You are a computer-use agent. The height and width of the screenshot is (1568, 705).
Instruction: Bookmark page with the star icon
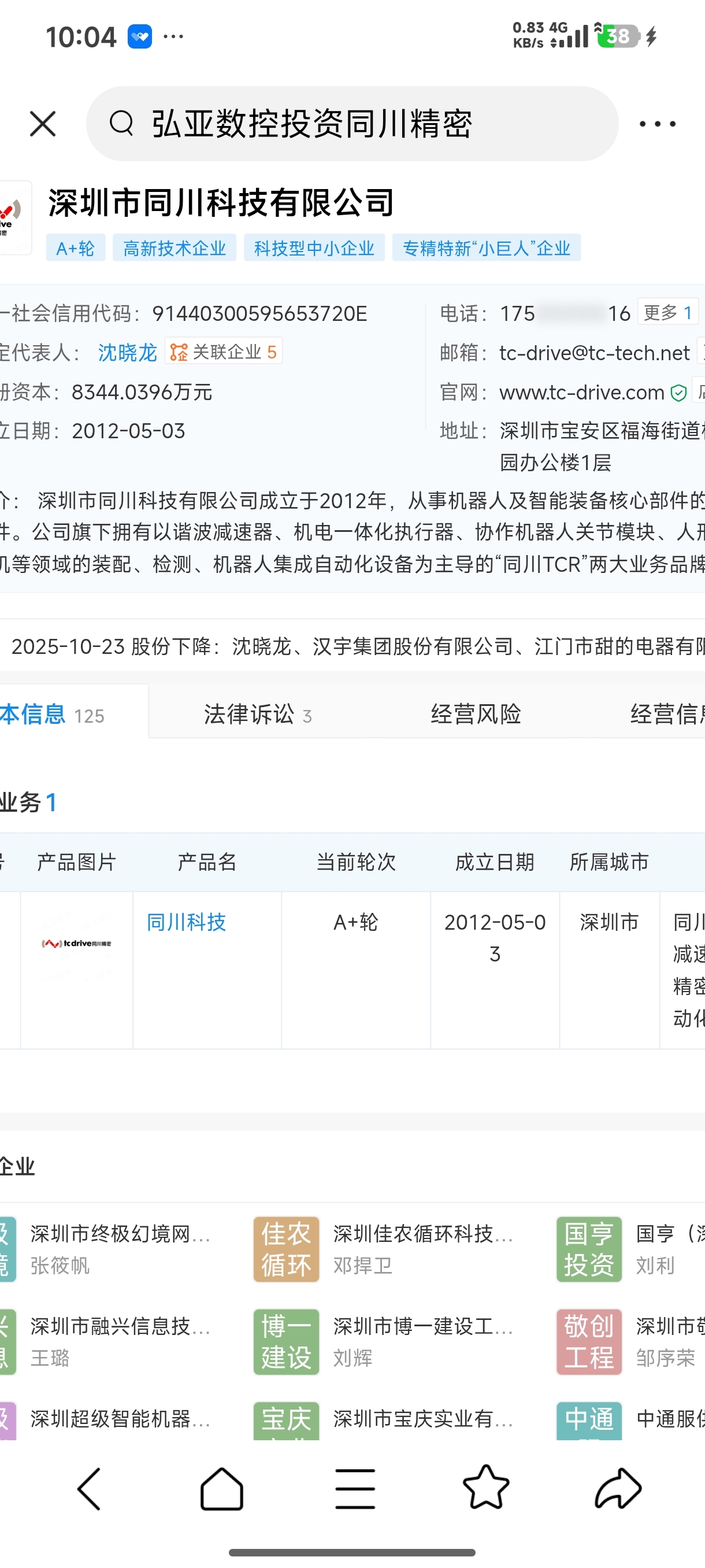click(486, 1487)
